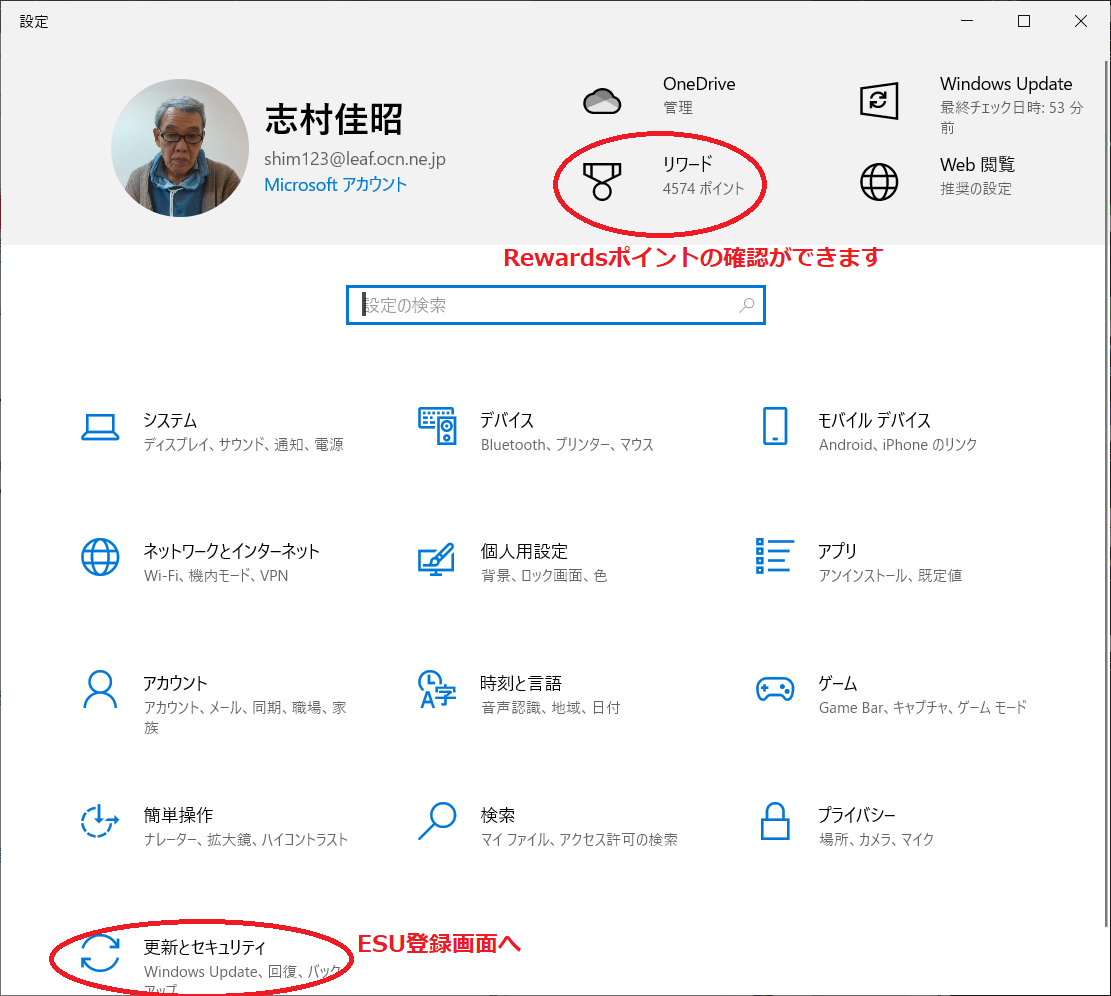Click the 音声認識、地域、日付 description
1111x996 pixels.
point(551,708)
